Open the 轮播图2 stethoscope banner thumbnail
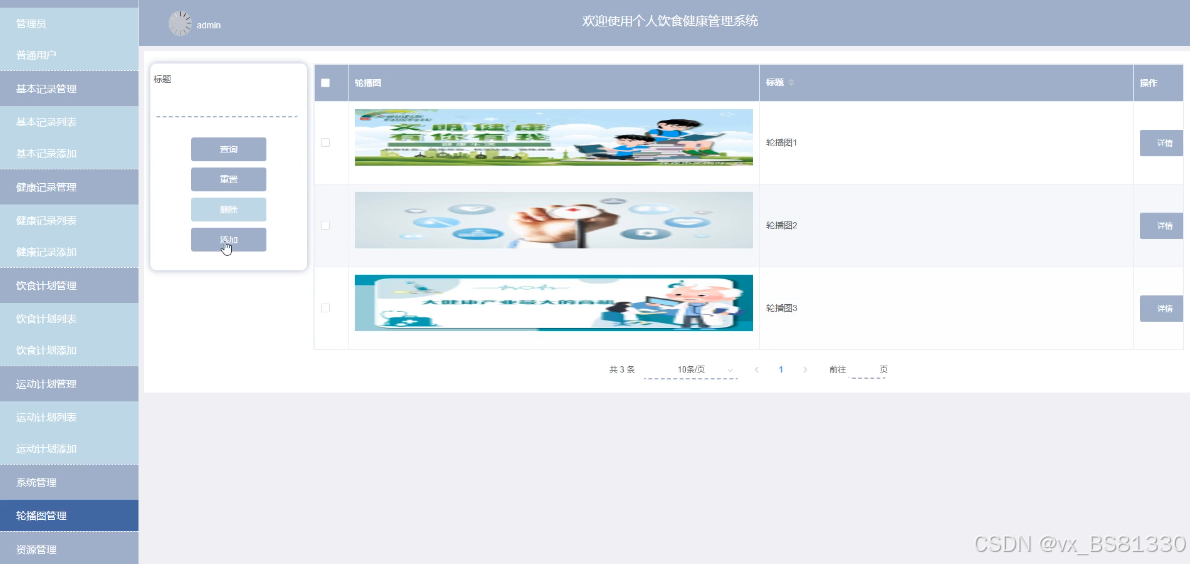The image size is (1190, 564). click(x=554, y=220)
